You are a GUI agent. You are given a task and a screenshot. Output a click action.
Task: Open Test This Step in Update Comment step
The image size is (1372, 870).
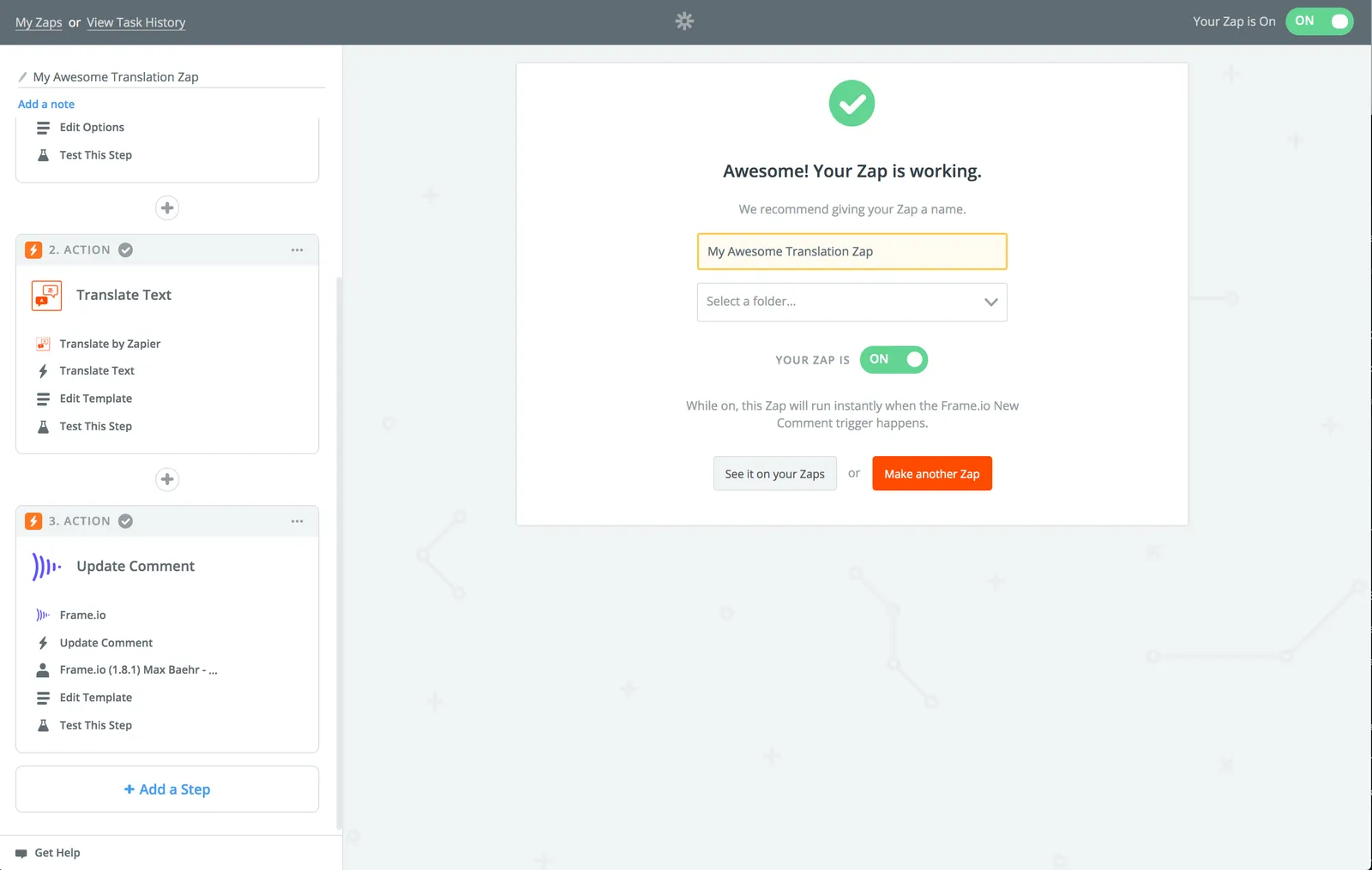coord(96,725)
